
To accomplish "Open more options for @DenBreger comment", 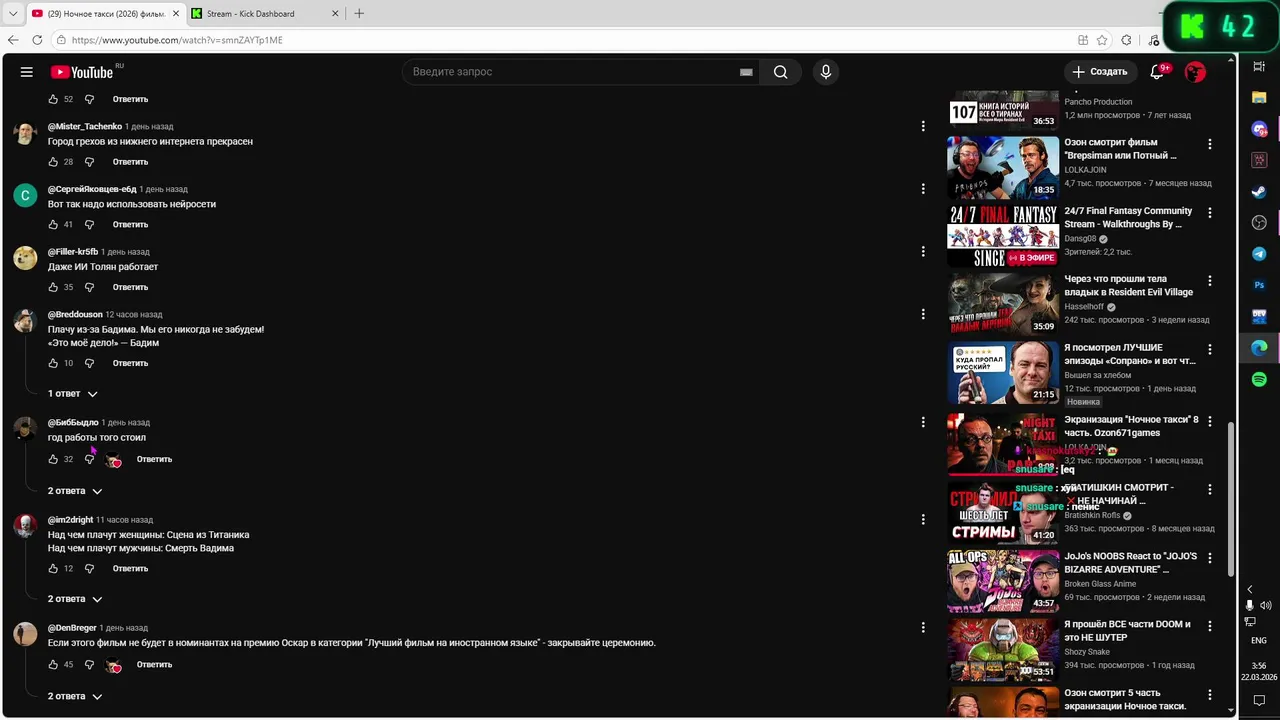I will 923,627.
